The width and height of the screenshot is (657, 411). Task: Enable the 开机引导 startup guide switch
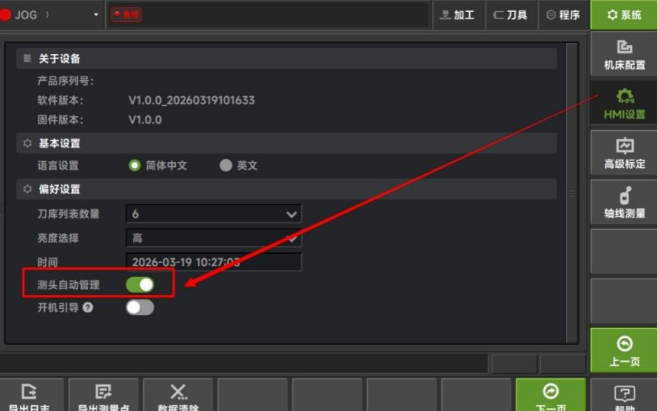click(140, 308)
